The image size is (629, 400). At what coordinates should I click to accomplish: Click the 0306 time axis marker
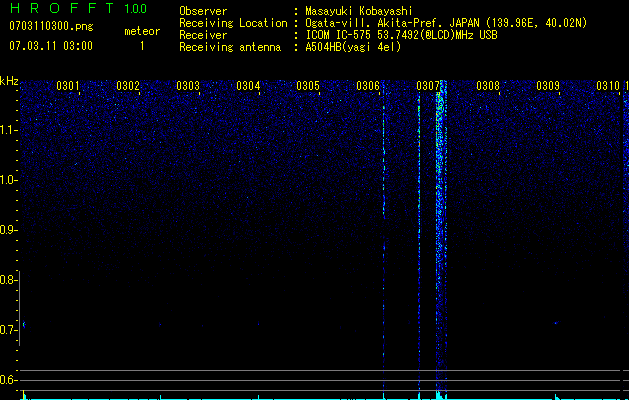(368, 86)
